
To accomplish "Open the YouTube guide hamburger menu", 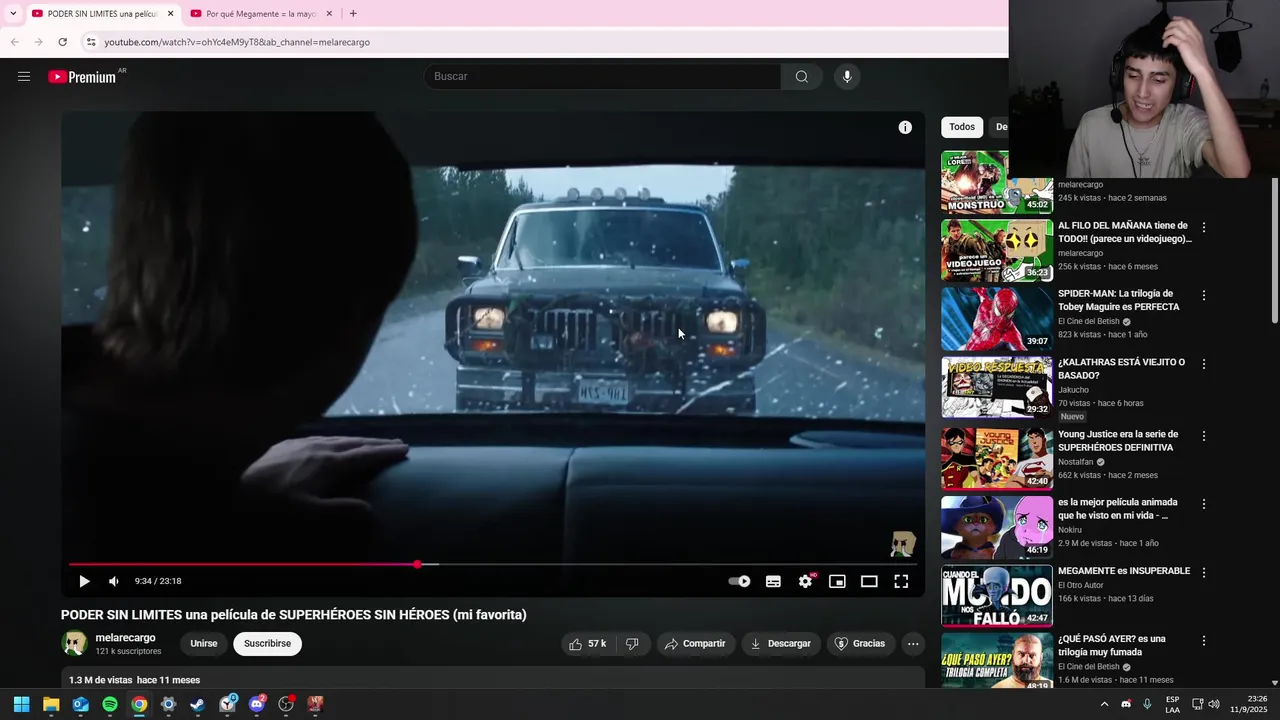I will 24,77.
